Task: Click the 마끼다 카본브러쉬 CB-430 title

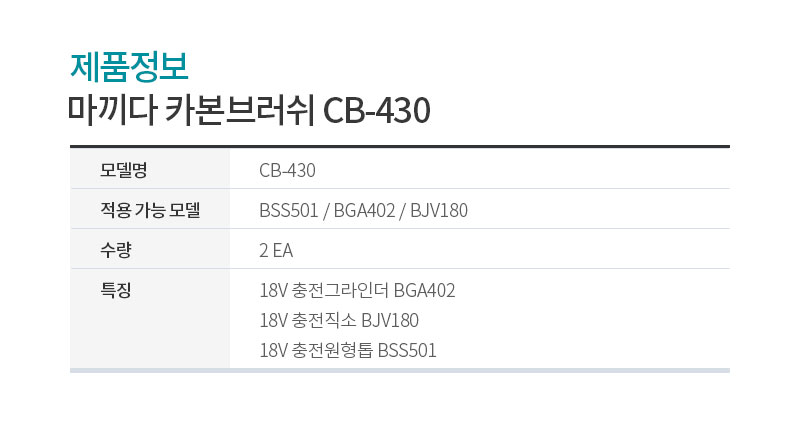Action: click(x=249, y=110)
